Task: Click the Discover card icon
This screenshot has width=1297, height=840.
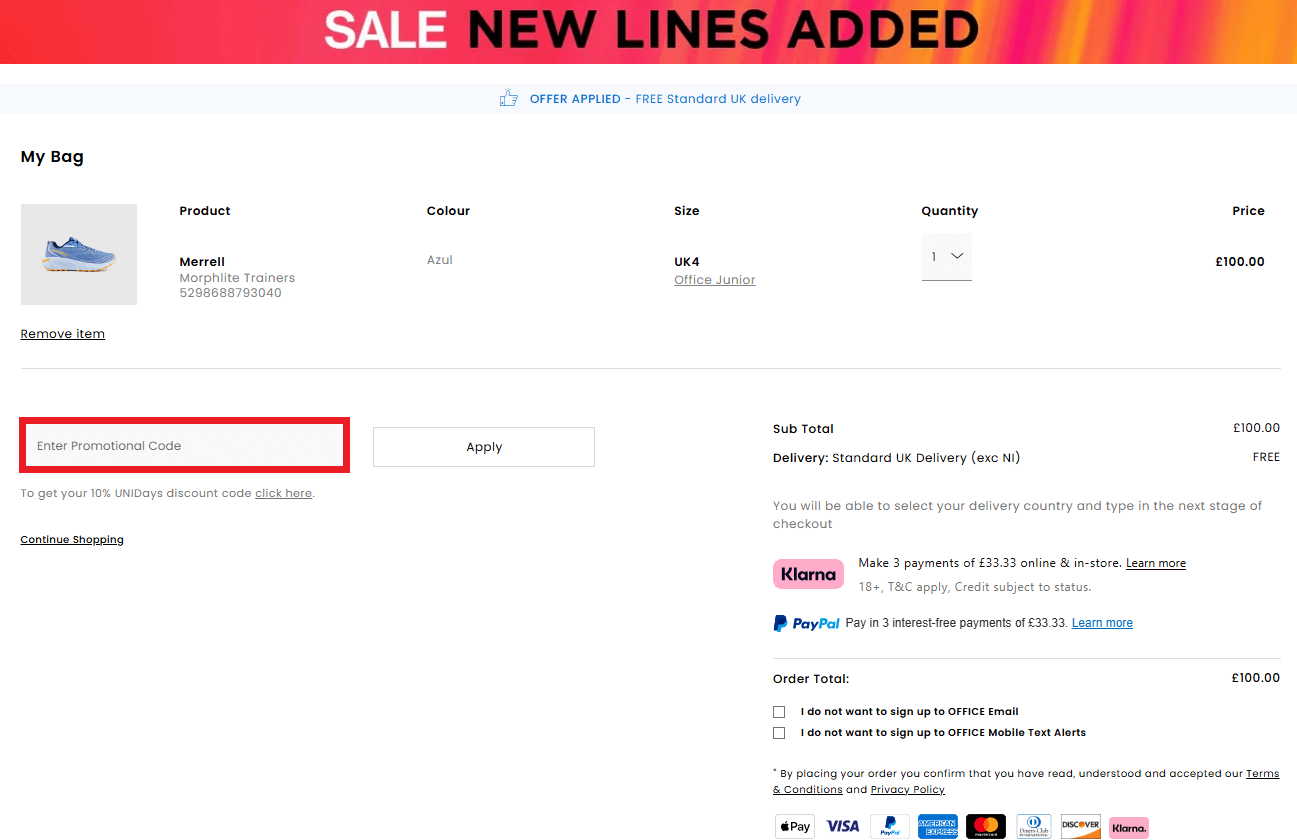Action: [x=1081, y=826]
